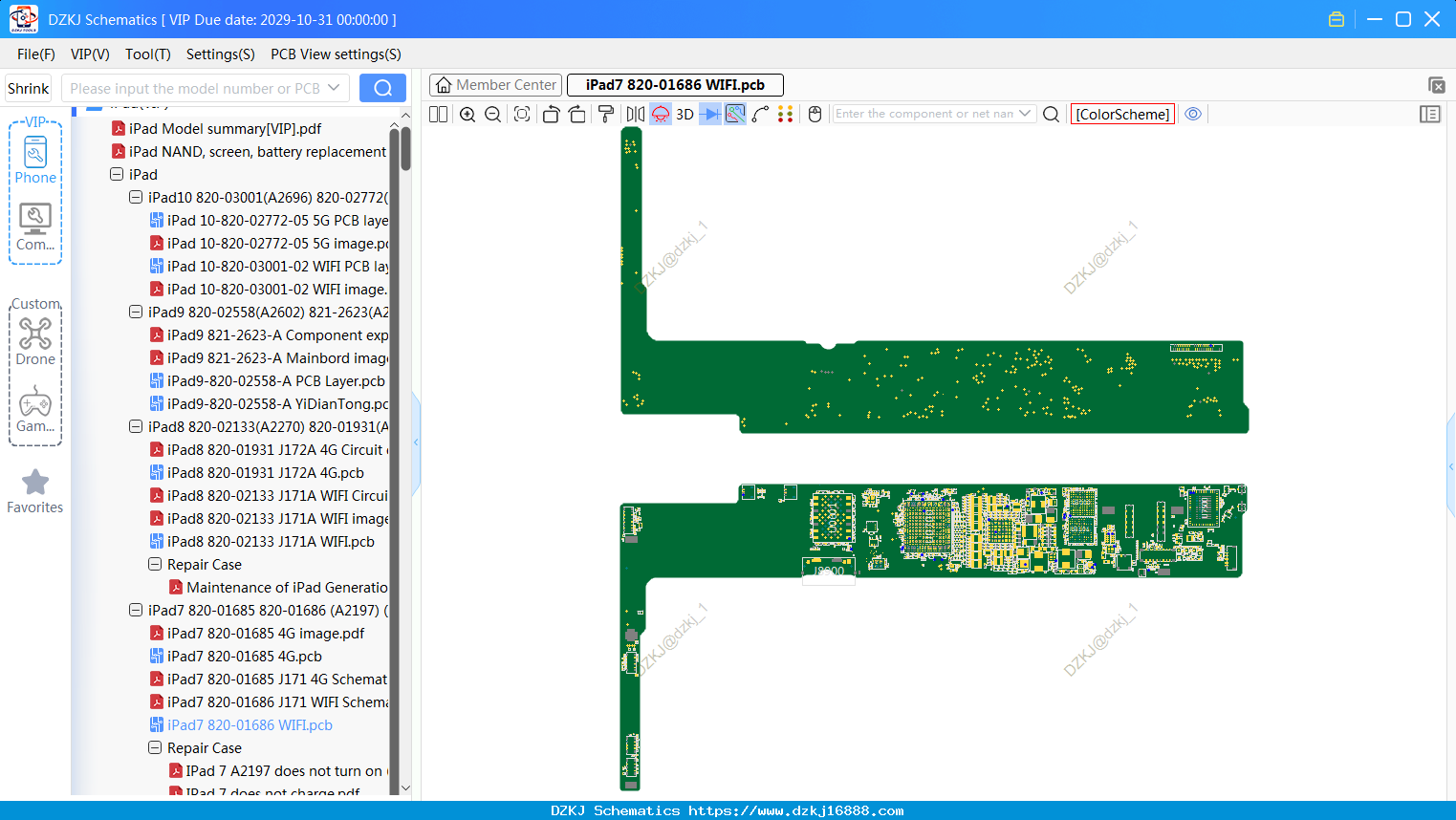This screenshot has width=1456, height=820.
Task: Click J8000 connector on the PCB
Action: [829, 571]
